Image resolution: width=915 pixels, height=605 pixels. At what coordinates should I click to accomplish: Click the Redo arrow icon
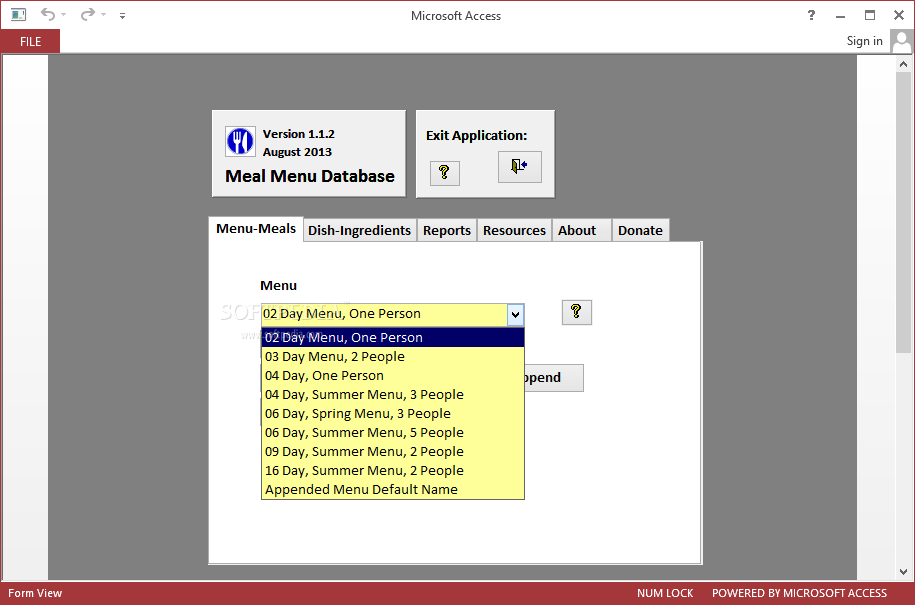88,14
